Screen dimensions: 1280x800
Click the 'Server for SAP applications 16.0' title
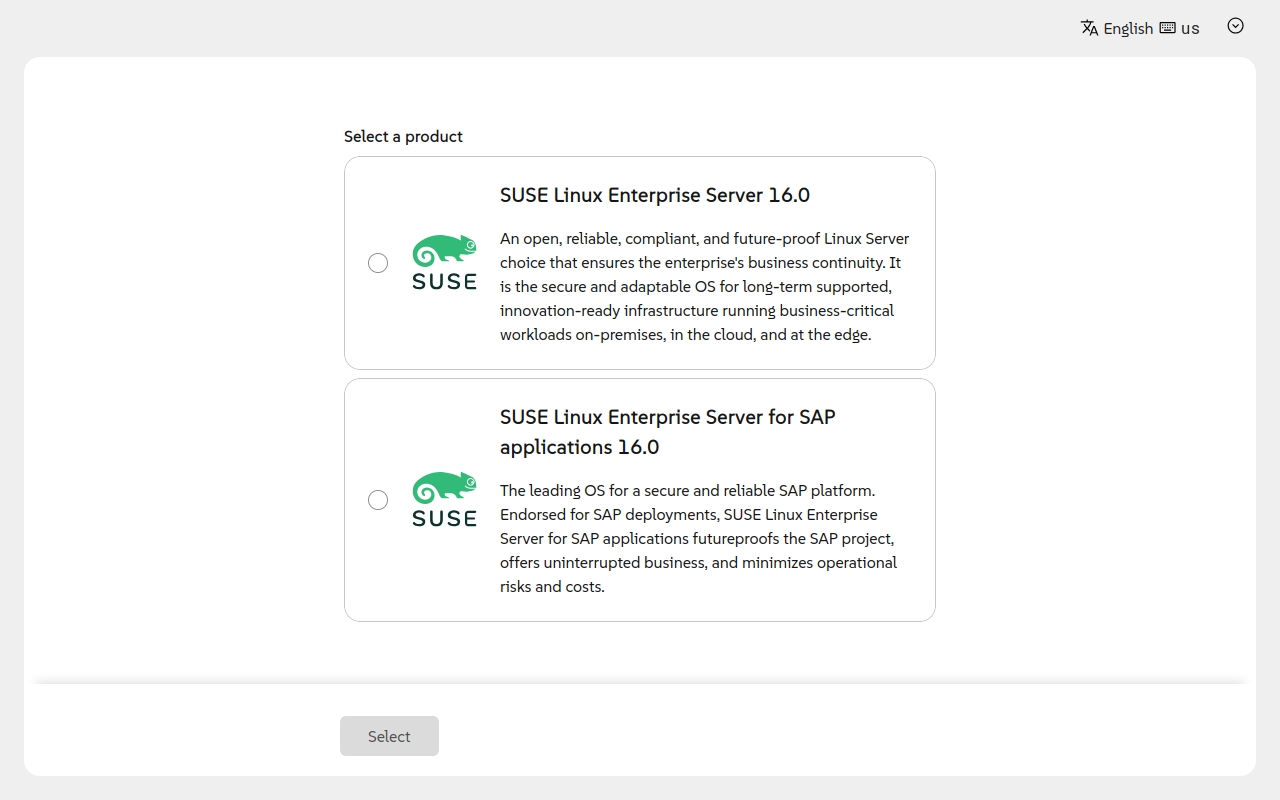pyautogui.click(x=667, y=432)
